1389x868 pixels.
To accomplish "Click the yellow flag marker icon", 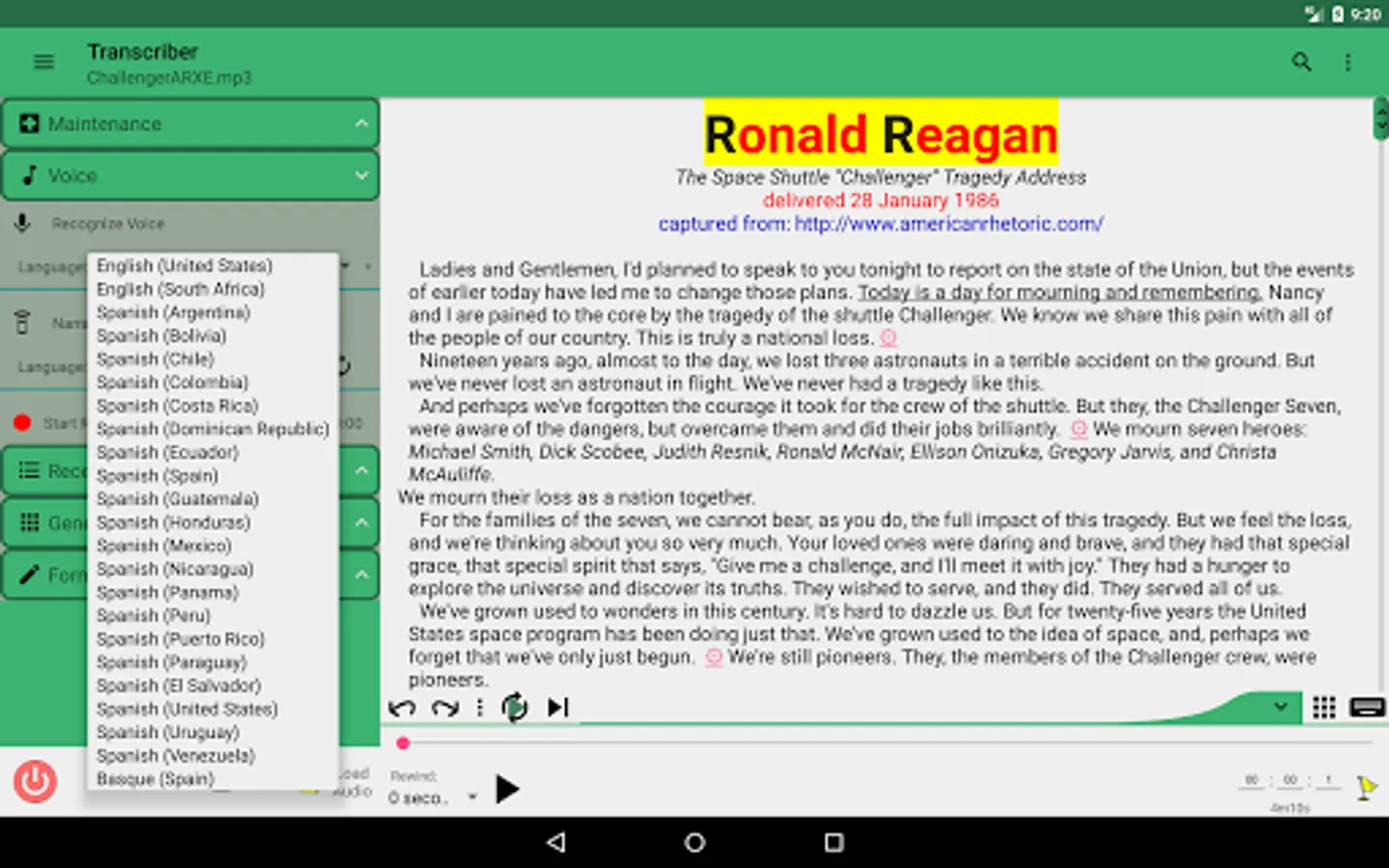I will click(x=1367, y=788).
